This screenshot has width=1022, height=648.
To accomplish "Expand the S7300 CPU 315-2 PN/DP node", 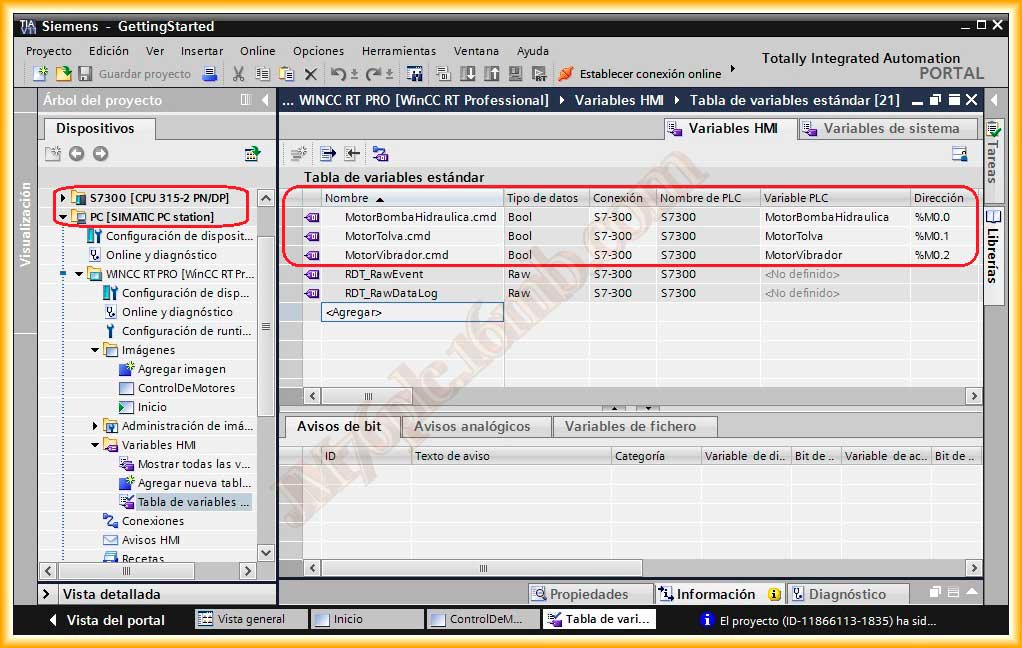I will click(64, 198).
